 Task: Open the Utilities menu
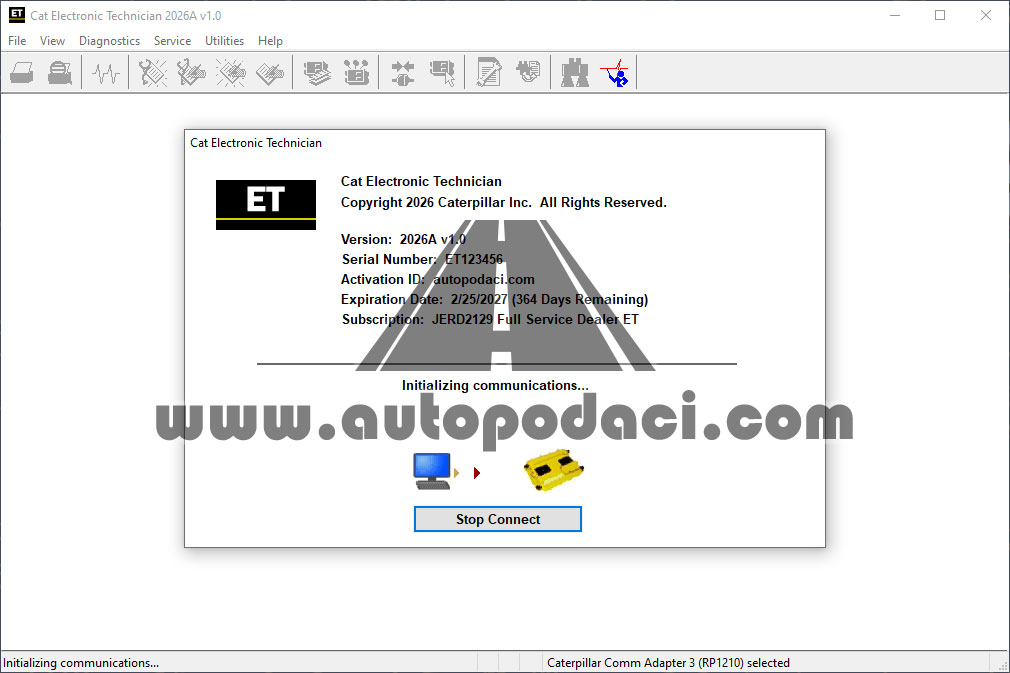[224, 41]
